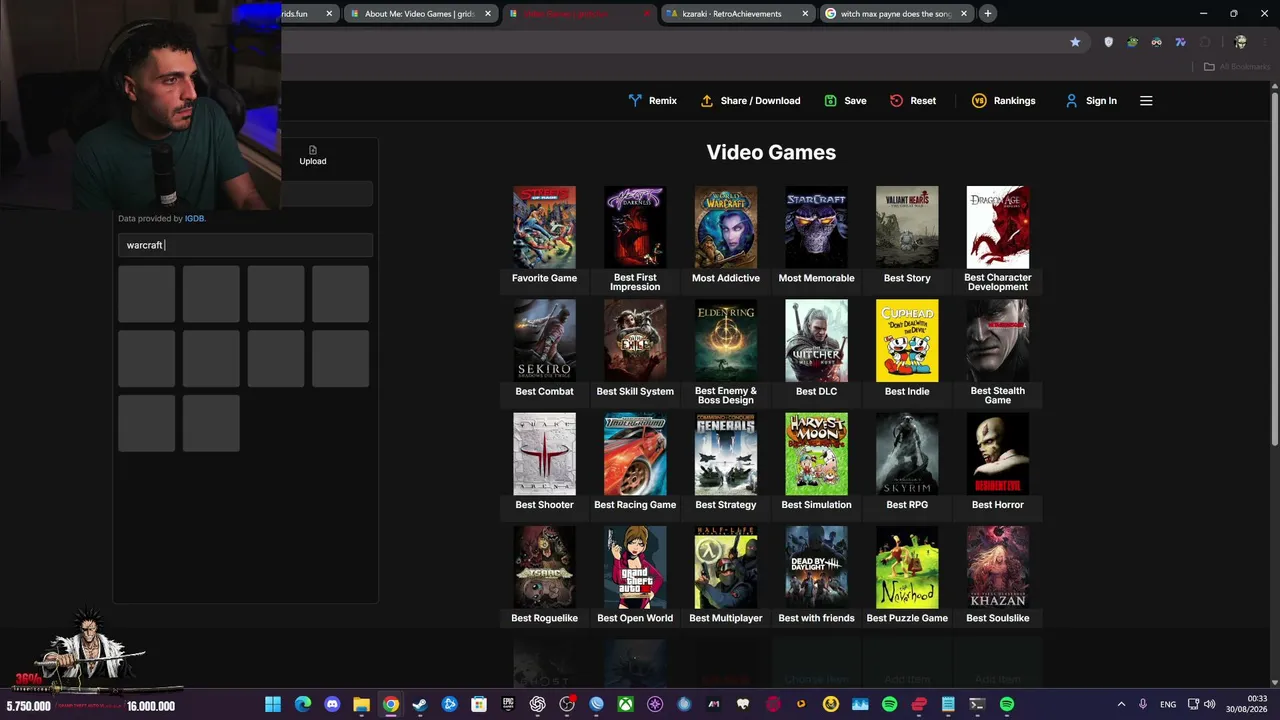Select the Best First Impression cover
The image size is (1280, 720).
tap(635, 227)
